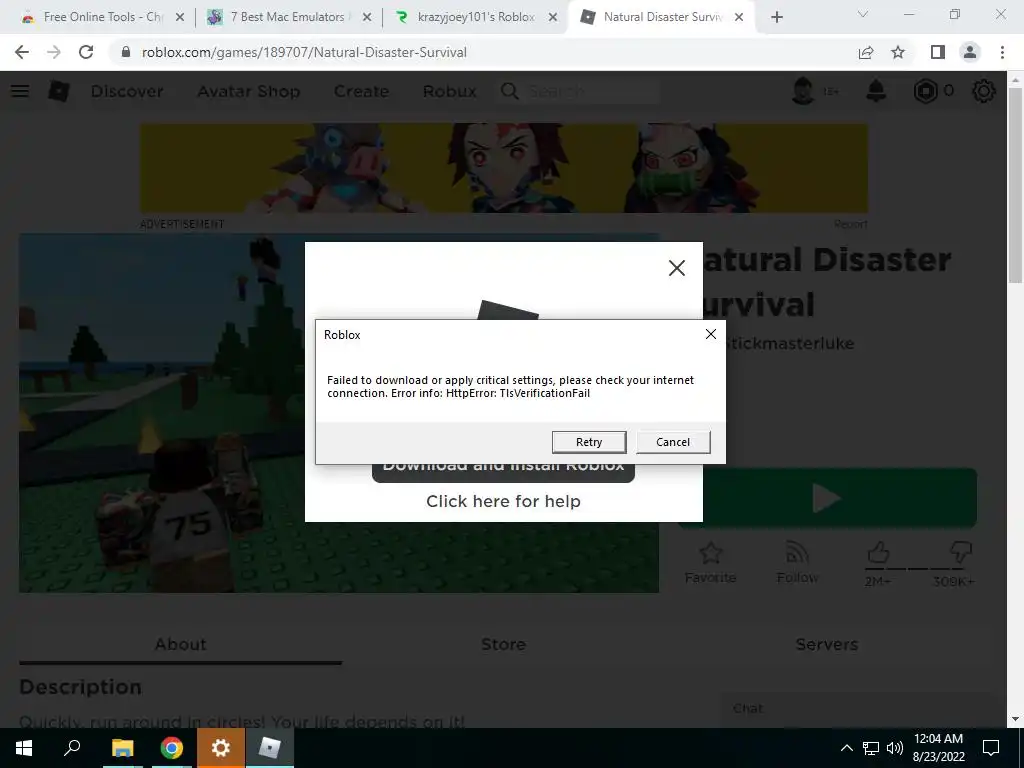
Task: Open Robux in Roblox navigation
Action: pos(449,91)
